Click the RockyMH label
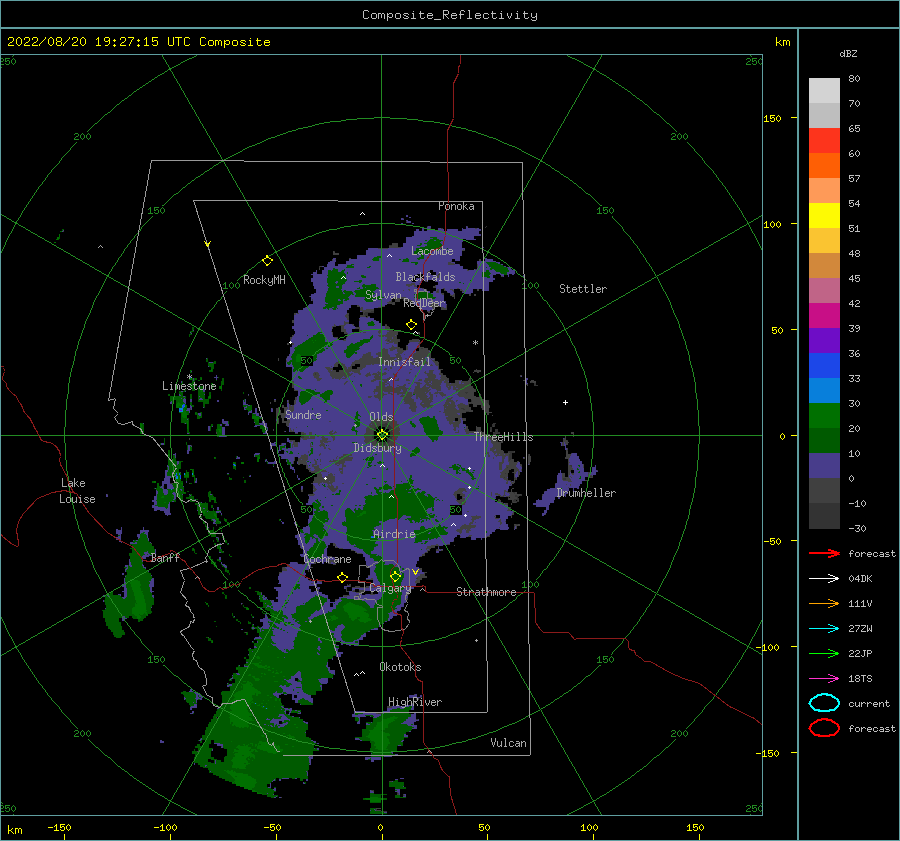This screenshot has height=841, width=900. [264, 280]
